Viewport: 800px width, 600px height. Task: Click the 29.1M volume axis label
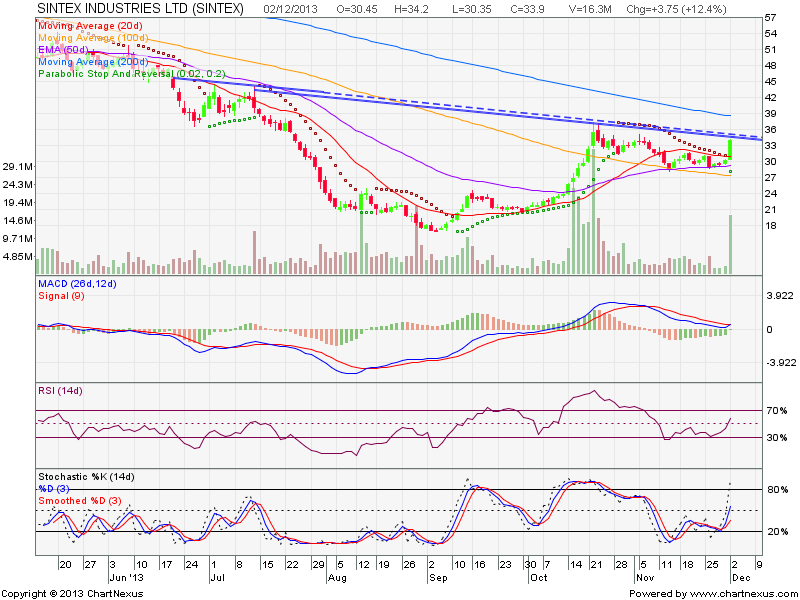pyautogui.click(x=18, y=167)
